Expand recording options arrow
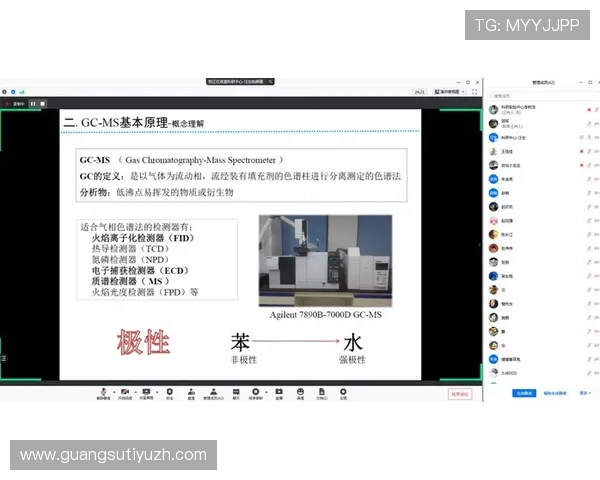Screen dimensions: 600x480 [x=266, y=392]
